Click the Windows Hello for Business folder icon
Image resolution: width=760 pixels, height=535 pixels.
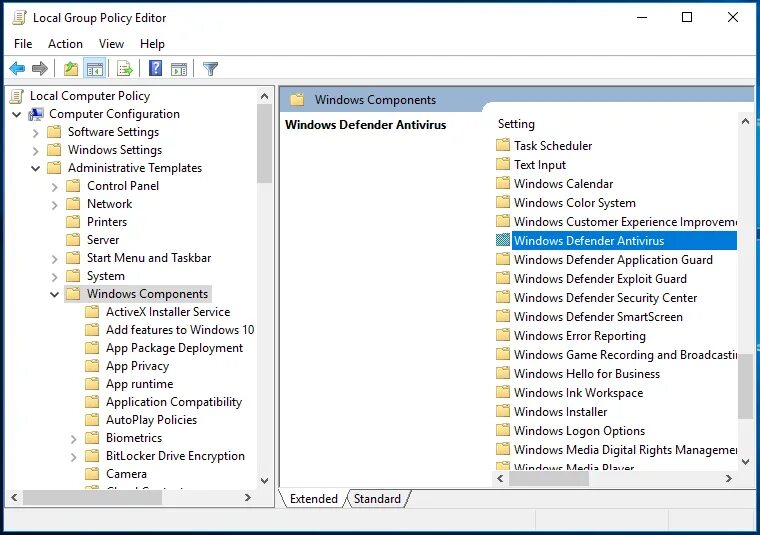pyautogui.click(x=503, y=374)
